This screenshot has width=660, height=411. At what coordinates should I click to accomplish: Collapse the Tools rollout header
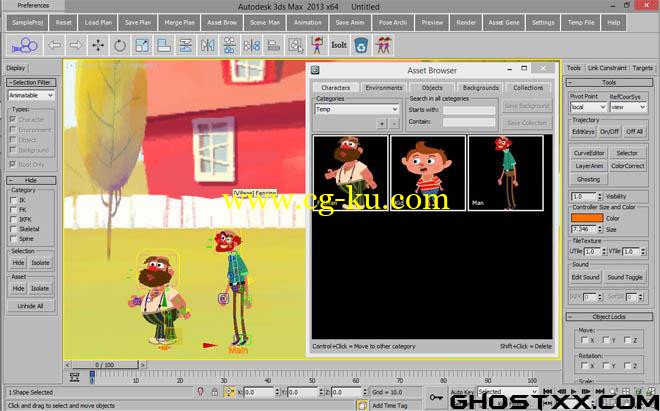(609, 83)
